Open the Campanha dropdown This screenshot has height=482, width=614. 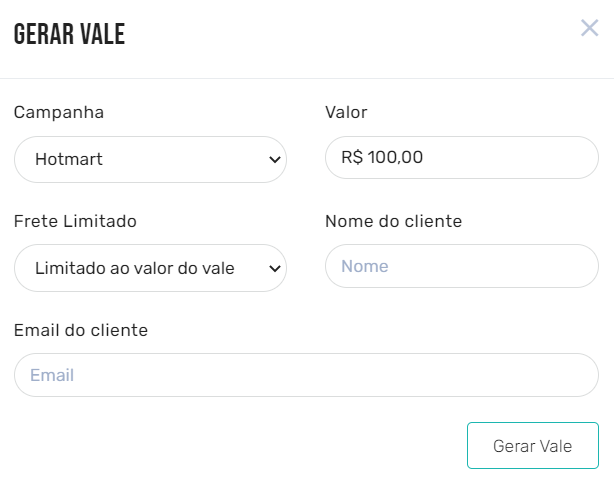point(150,159)
